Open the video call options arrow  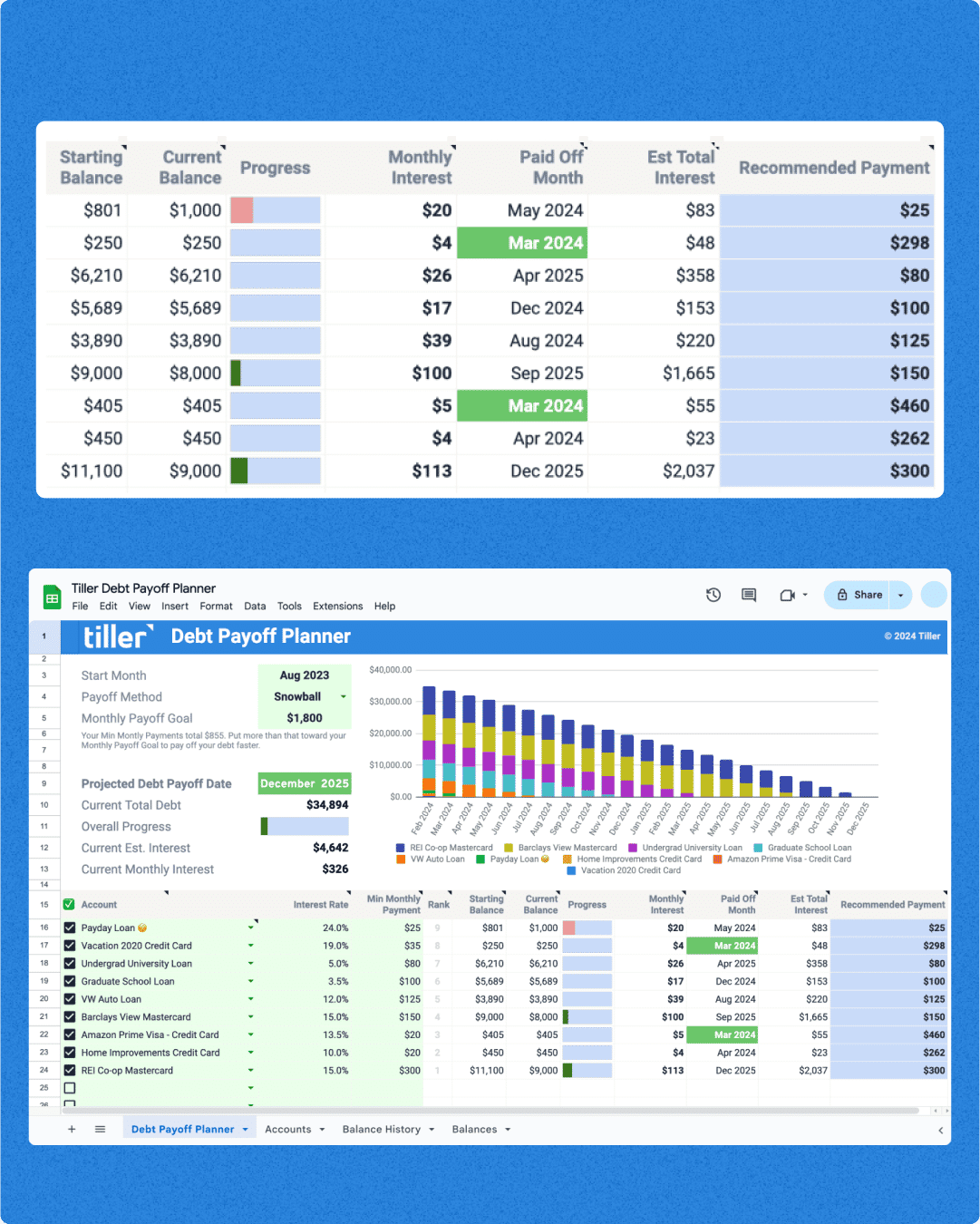coord(805,595)
